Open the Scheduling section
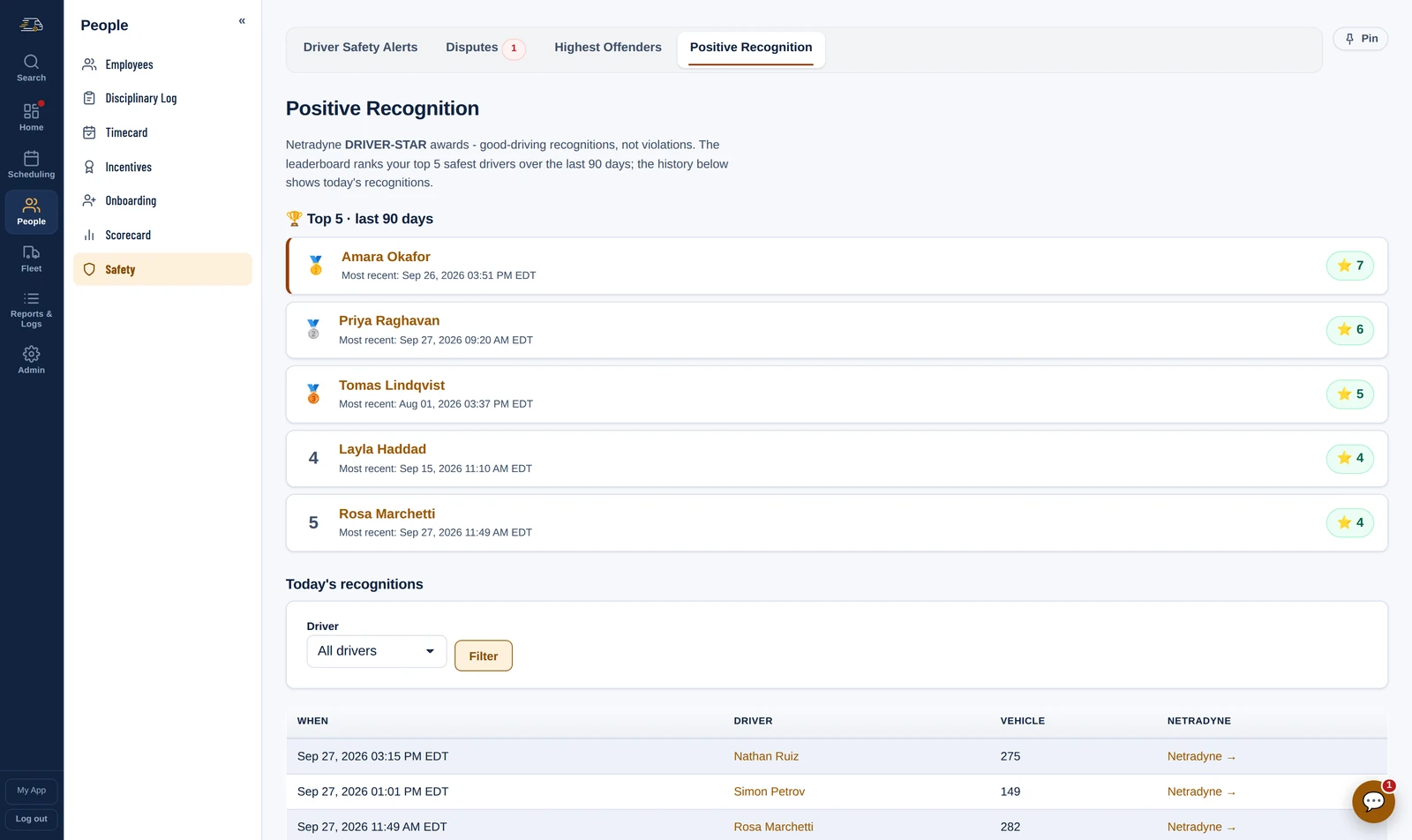 tap(31, 164)
